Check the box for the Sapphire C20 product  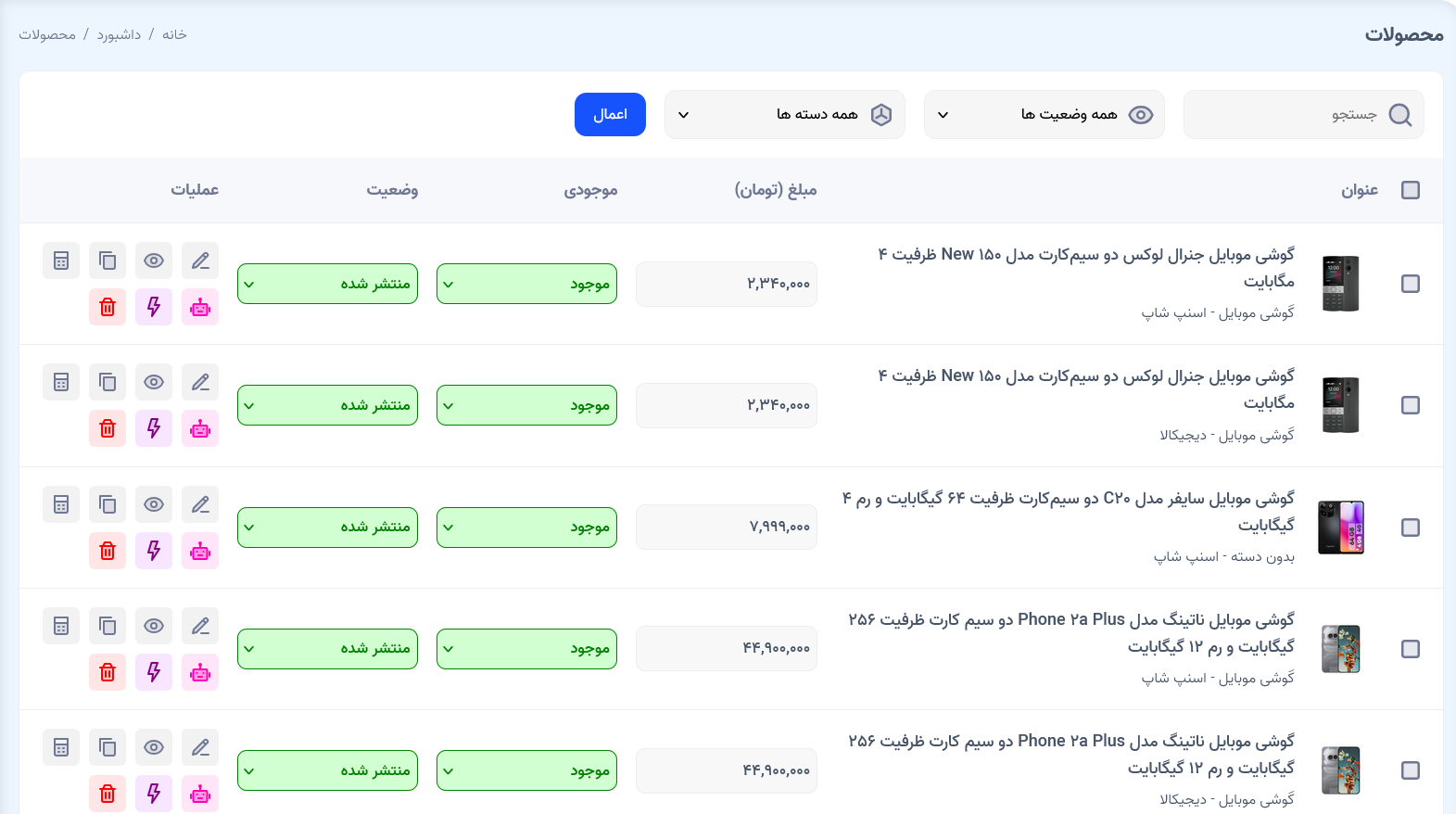(1410, 528)
